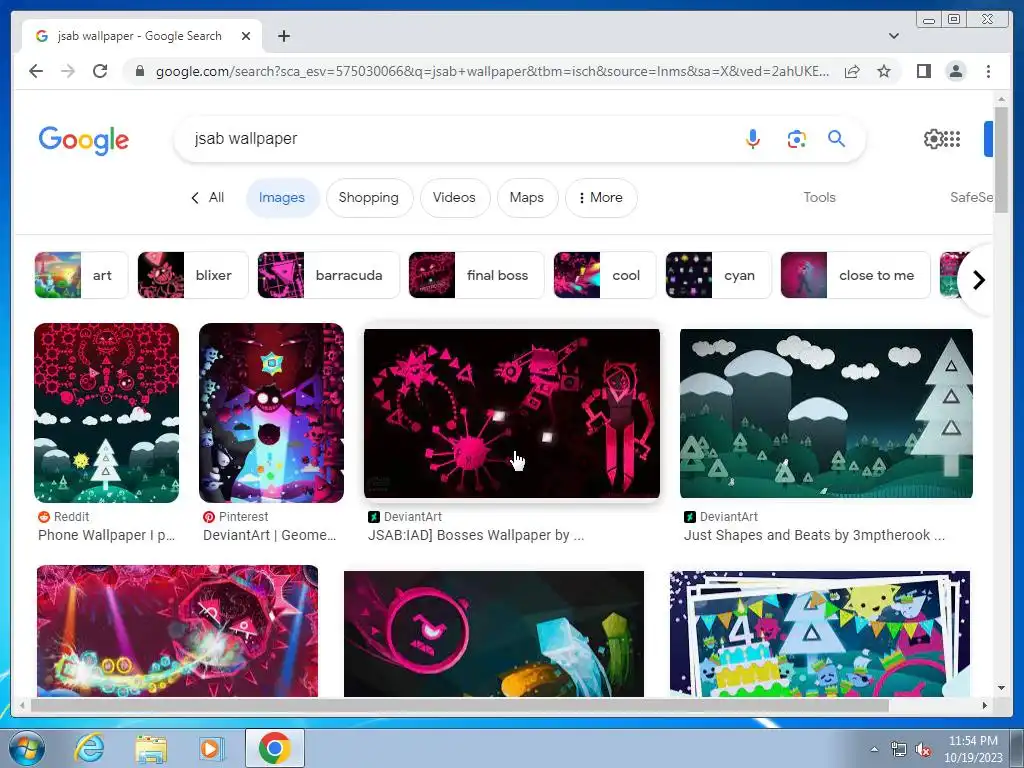The width and height of the screenshot is (1024, 768).
Task: Switch to the Maps tab
Action: pos(526,197)
